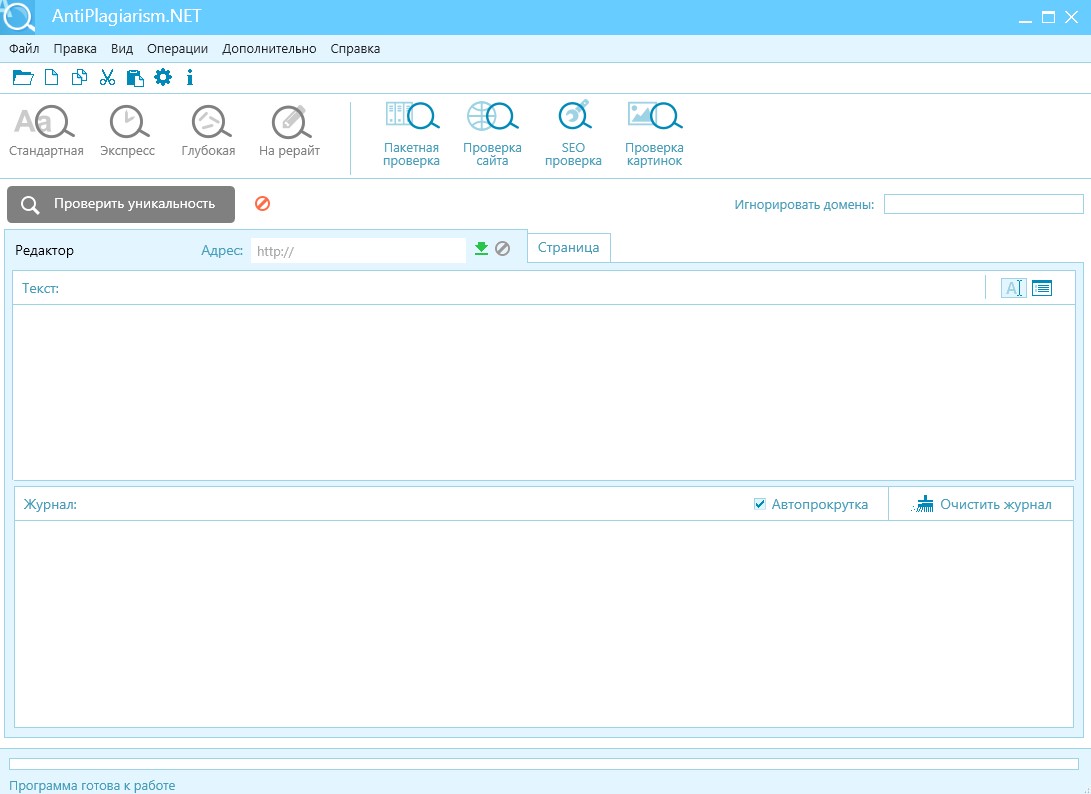Toggle the Автопрокрутка checkbox
Viewport: 1091px width, 794px height.
760,504
